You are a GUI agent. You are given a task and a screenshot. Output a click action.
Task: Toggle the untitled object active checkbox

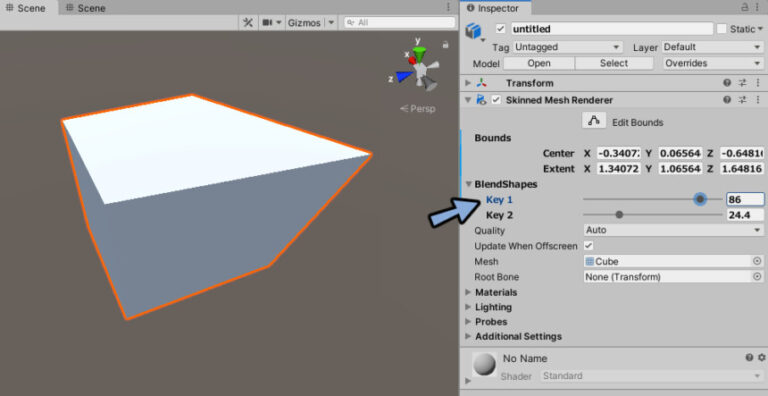(x=500, y=29)
